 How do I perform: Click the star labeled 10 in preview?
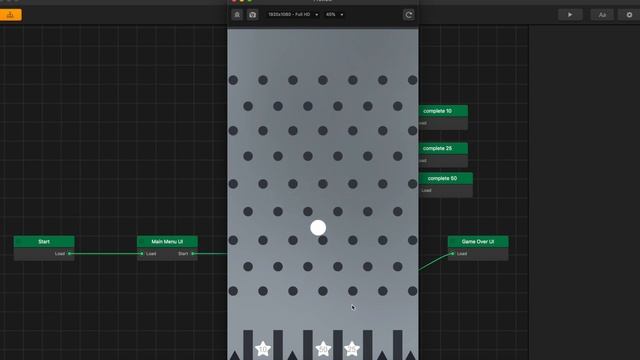[x=263, y=349]
